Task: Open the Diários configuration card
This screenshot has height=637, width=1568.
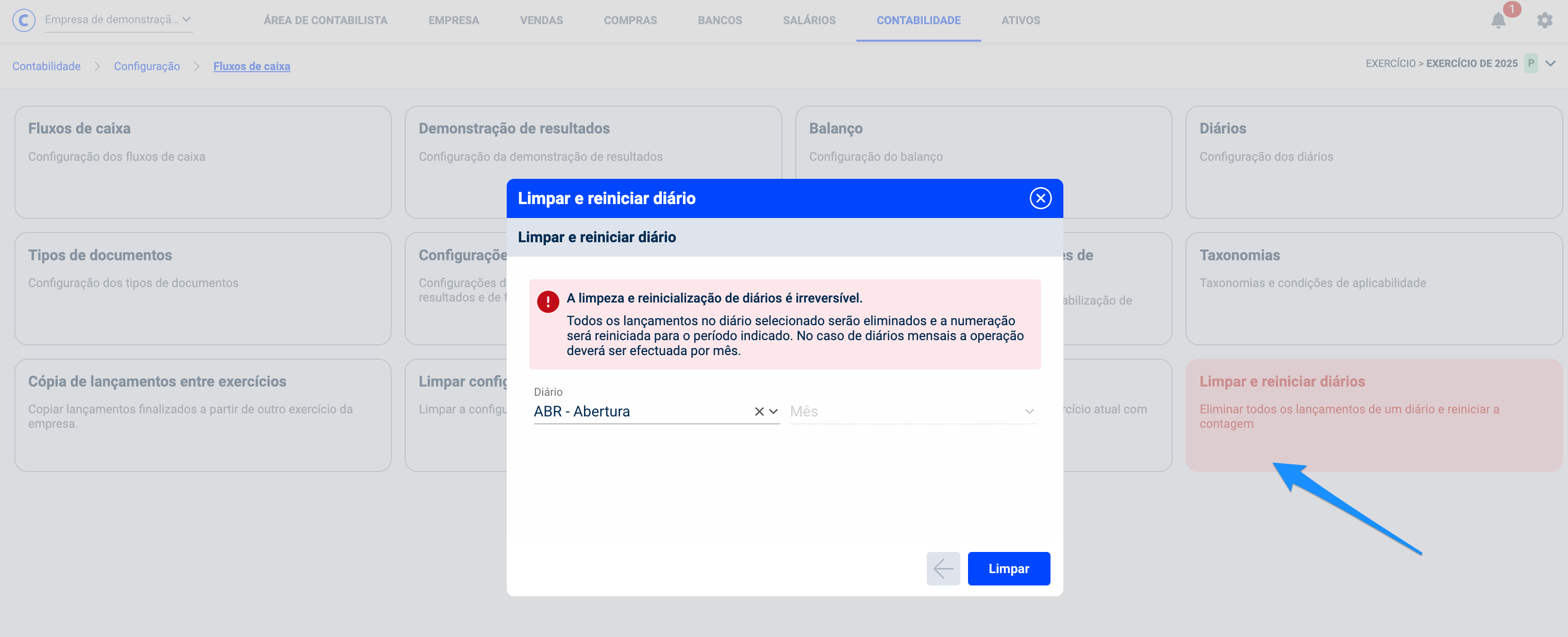Action: [1373, 162]
